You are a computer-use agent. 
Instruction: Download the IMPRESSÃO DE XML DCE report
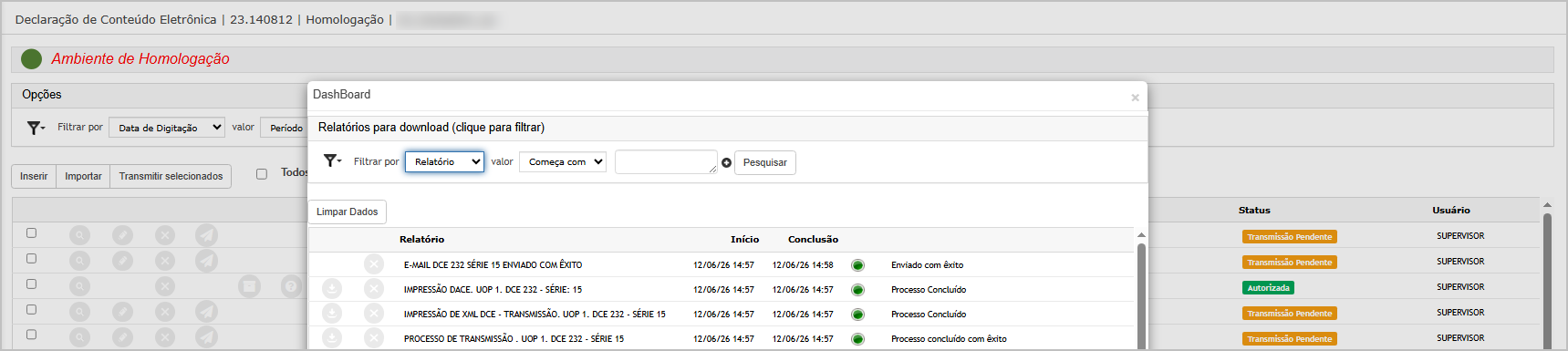(x=332, y=314)
